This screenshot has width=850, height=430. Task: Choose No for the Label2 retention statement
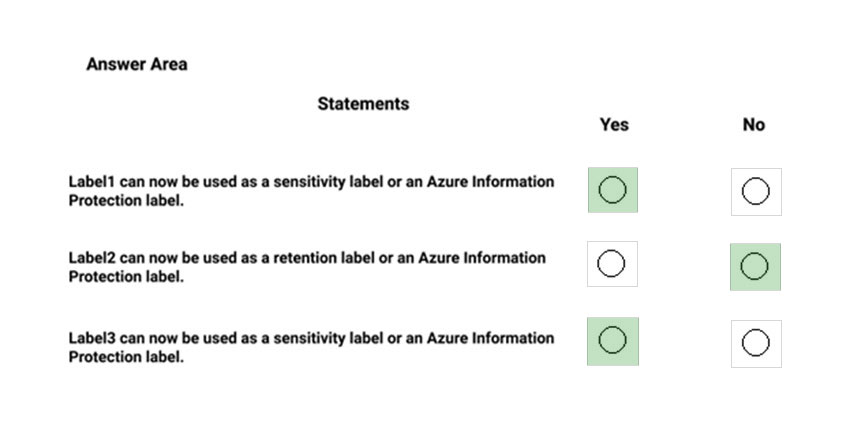pyautogui.click(x=755, y=267)
